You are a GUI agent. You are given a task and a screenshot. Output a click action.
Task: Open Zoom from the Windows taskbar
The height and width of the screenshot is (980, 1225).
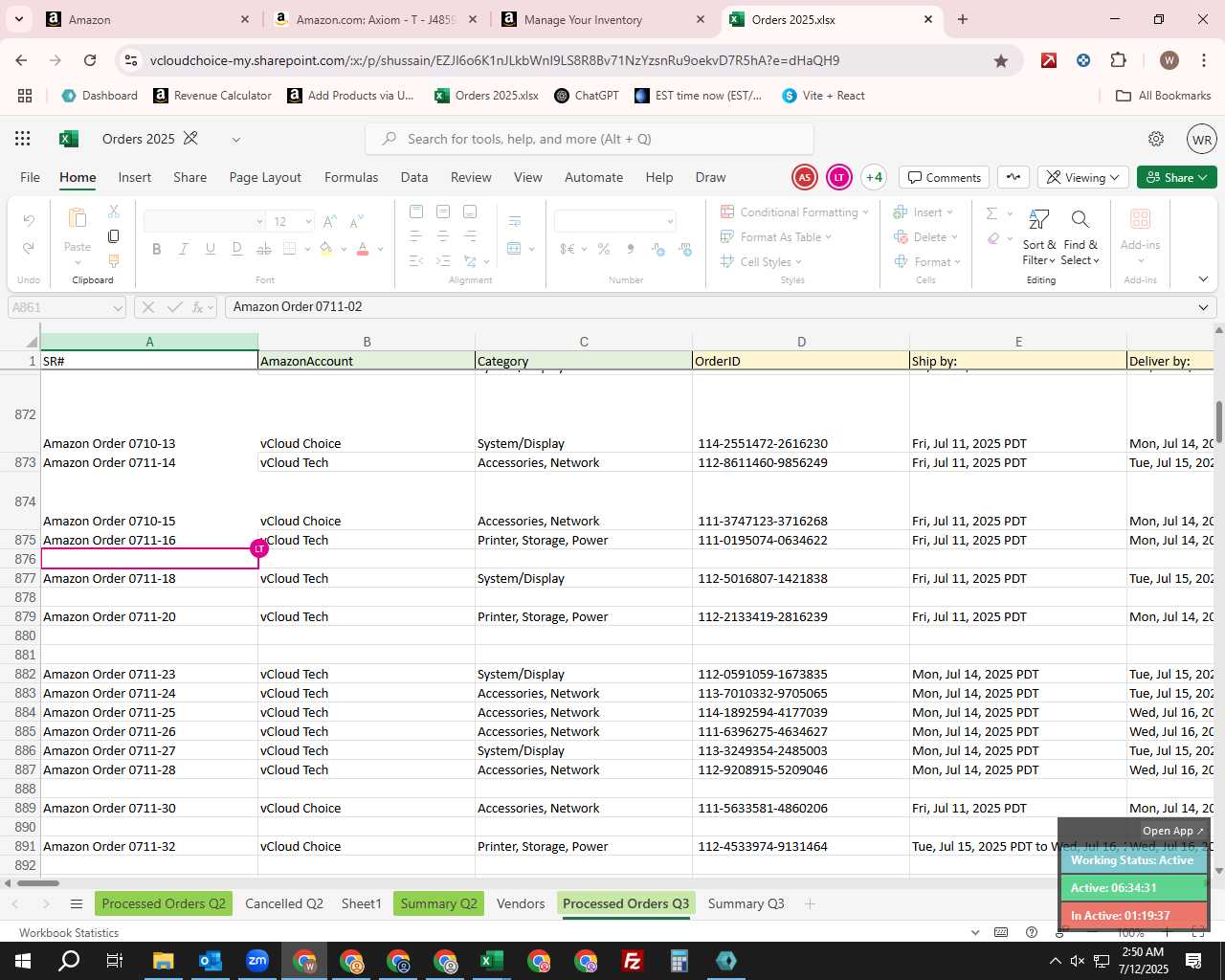coord(257,961)
